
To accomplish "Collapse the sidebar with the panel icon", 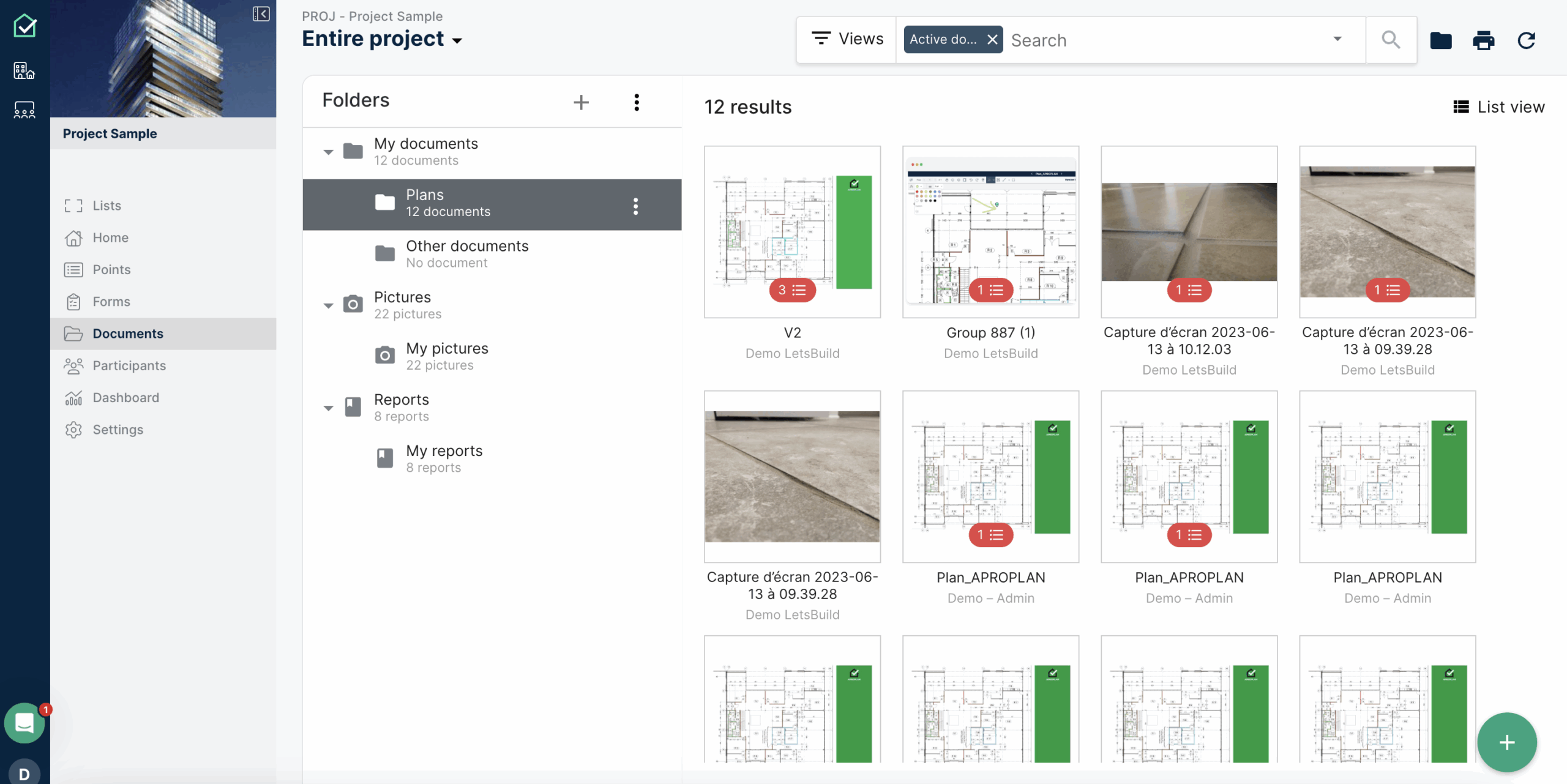I will pyautogui.click(x=261, y=13).
